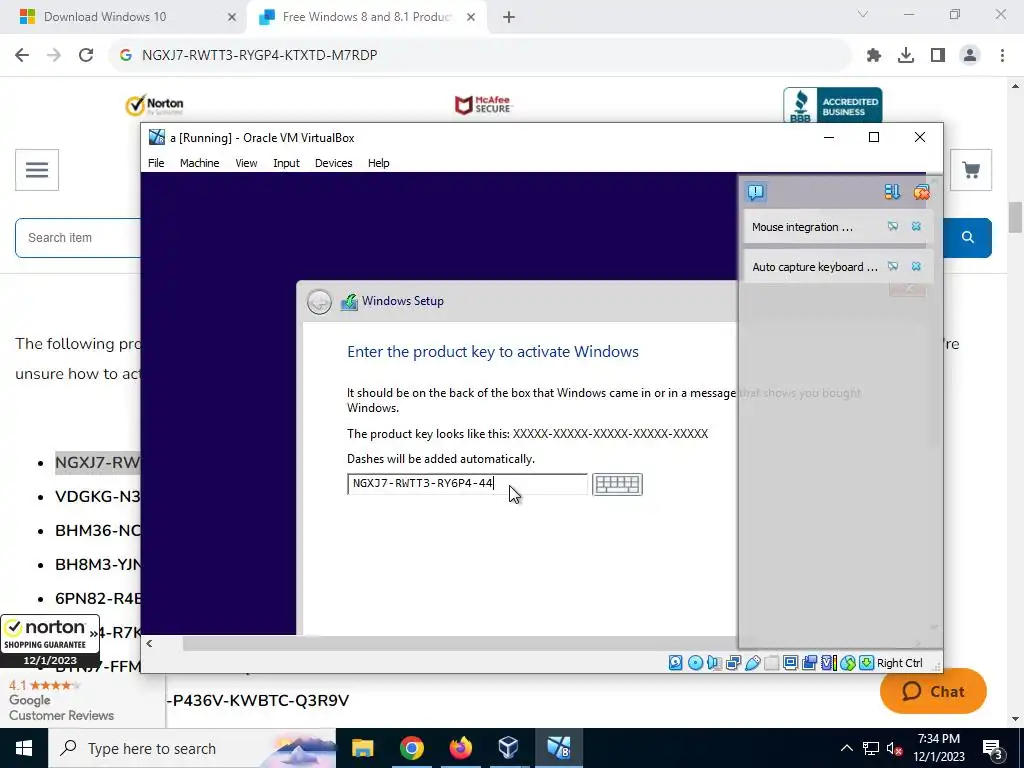The image size is (1024, 768).
Task: Open the Windows Start menu
Action: tap(24, 748)
